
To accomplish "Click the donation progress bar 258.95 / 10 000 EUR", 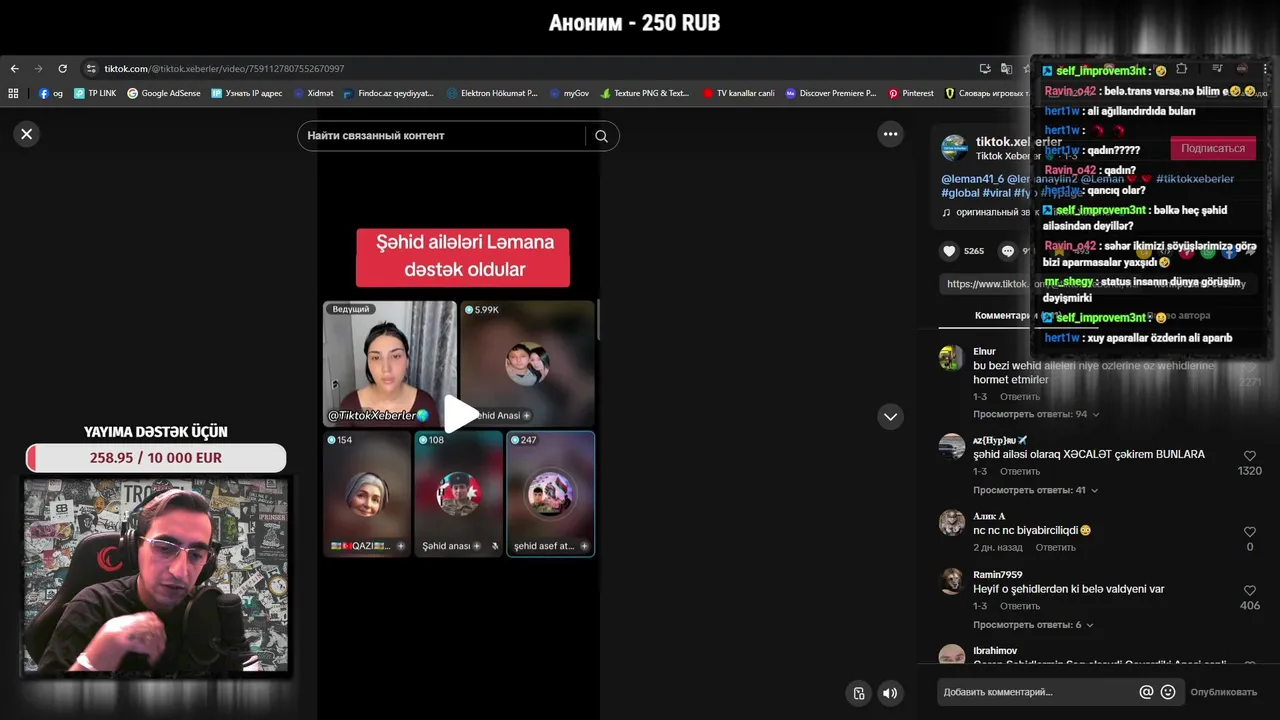I will [156, 458].
